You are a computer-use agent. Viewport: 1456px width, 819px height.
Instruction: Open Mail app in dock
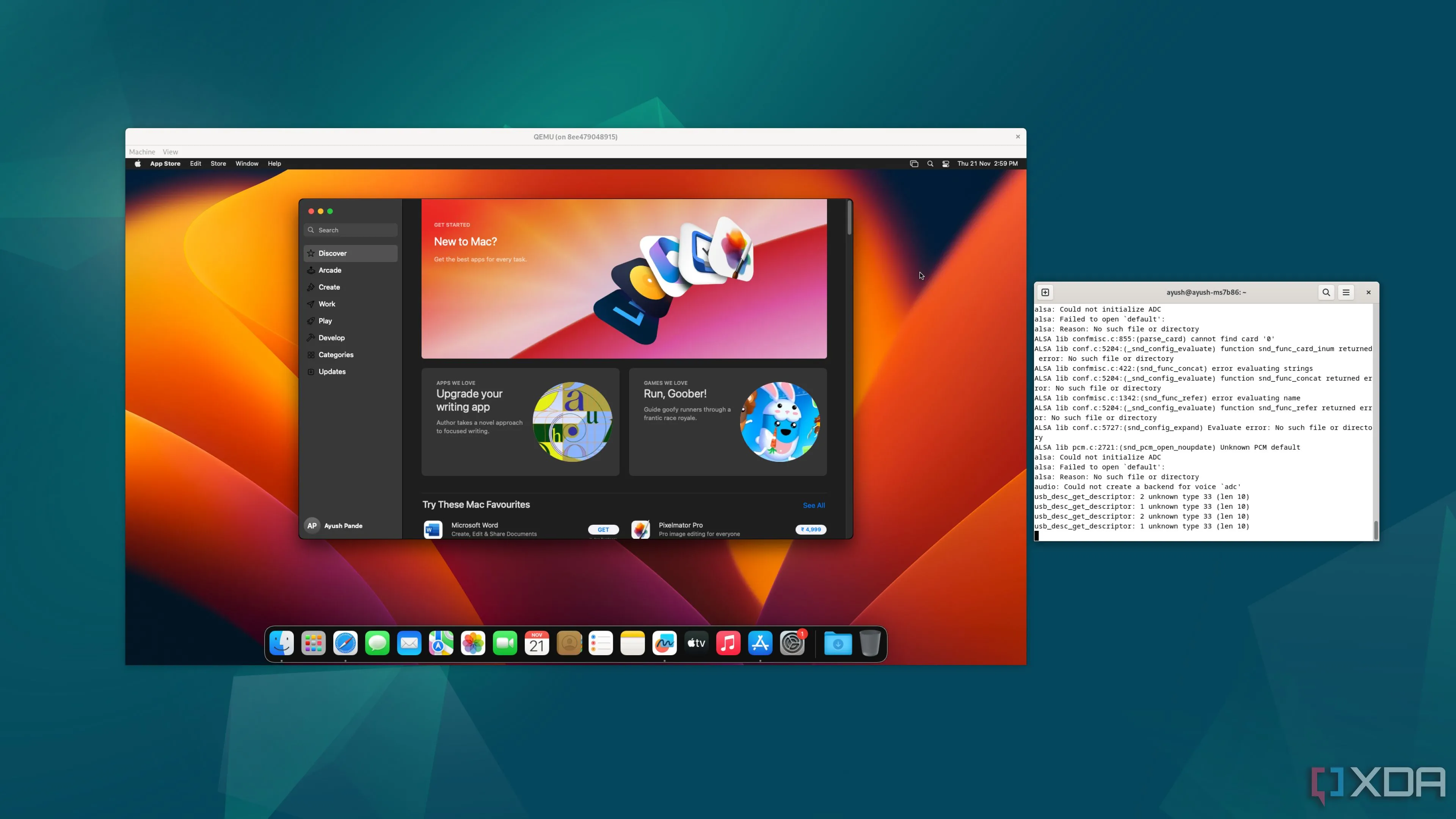tap(409, 643)
